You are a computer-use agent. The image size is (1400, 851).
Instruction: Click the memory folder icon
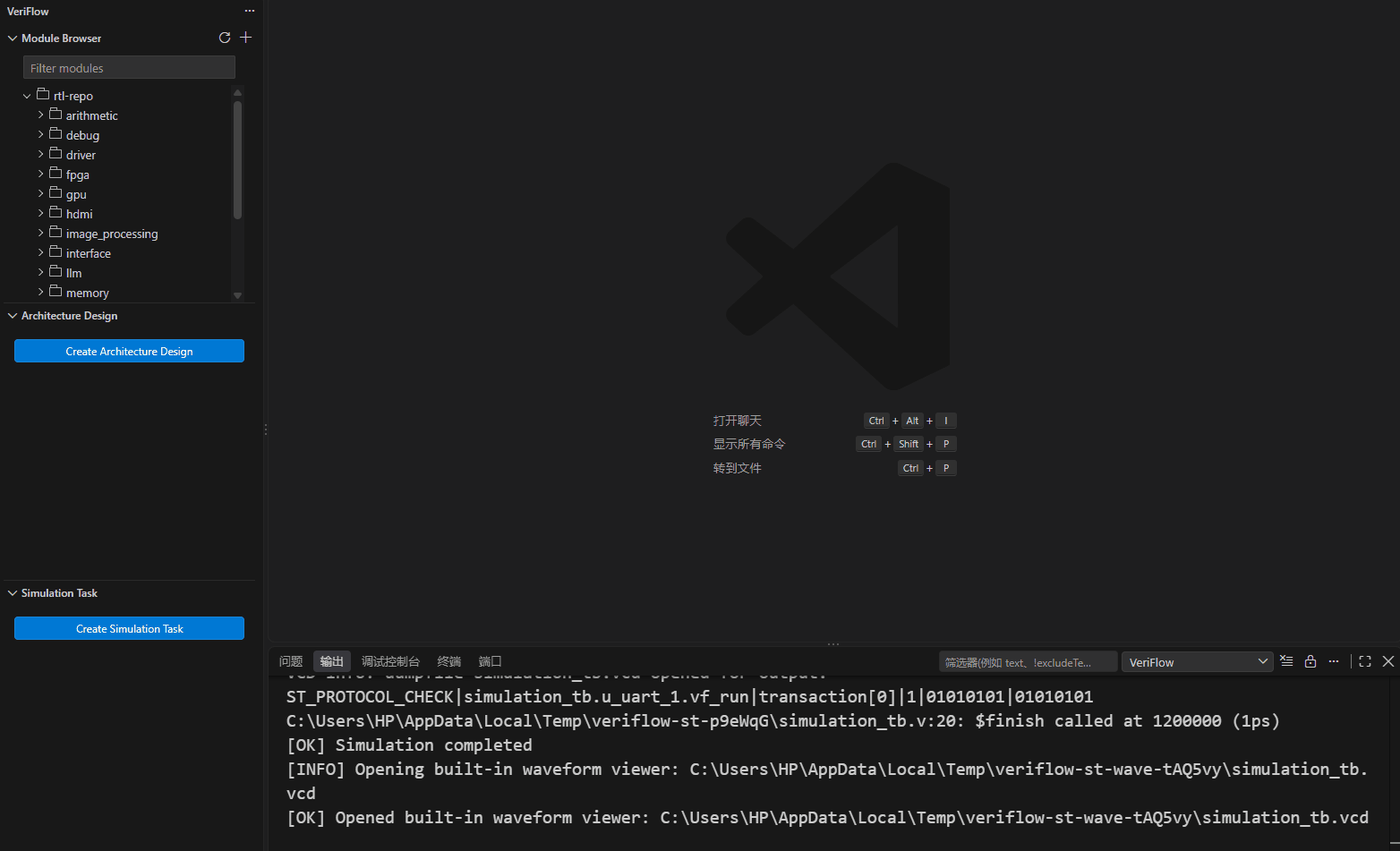pyautogui.click(x=55, y=292)
